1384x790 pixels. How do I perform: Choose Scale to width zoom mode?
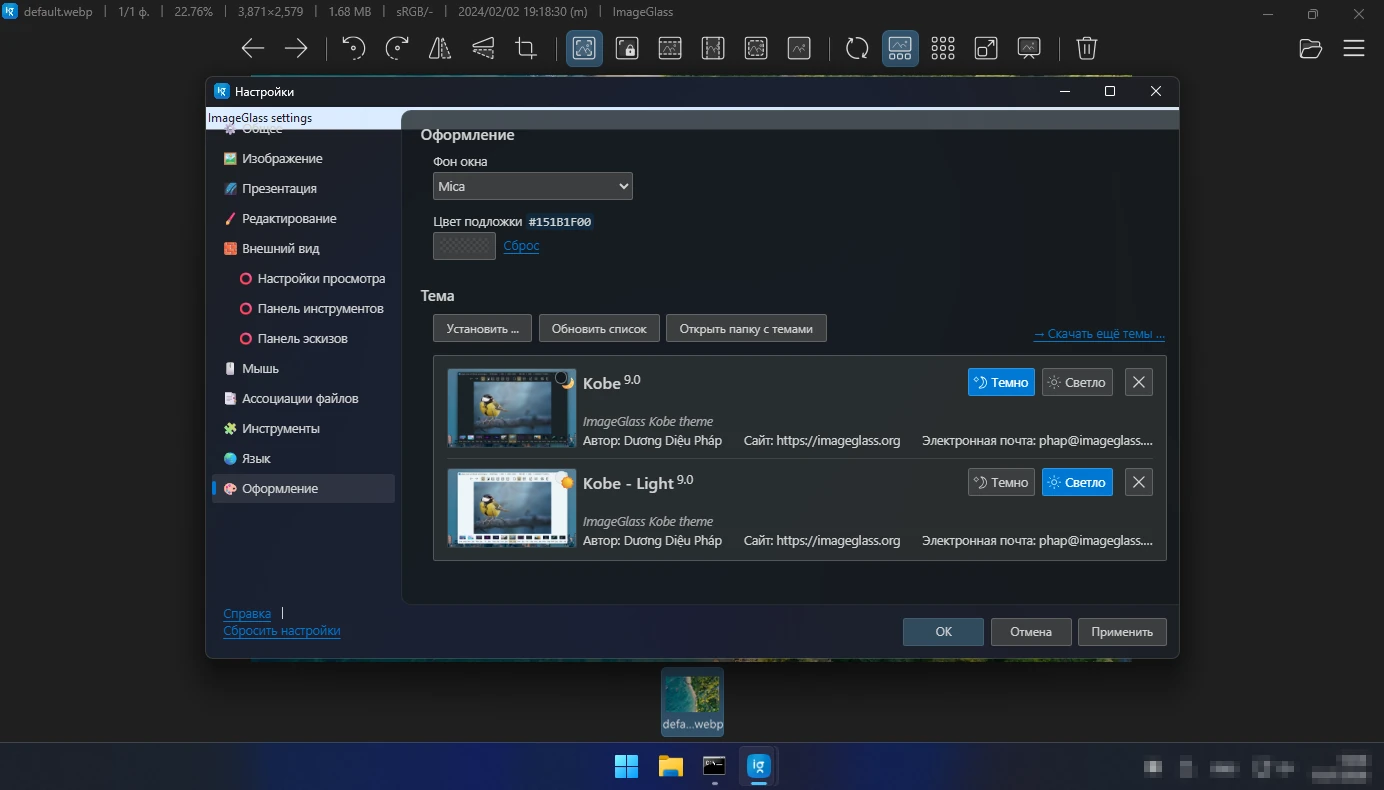670,48
